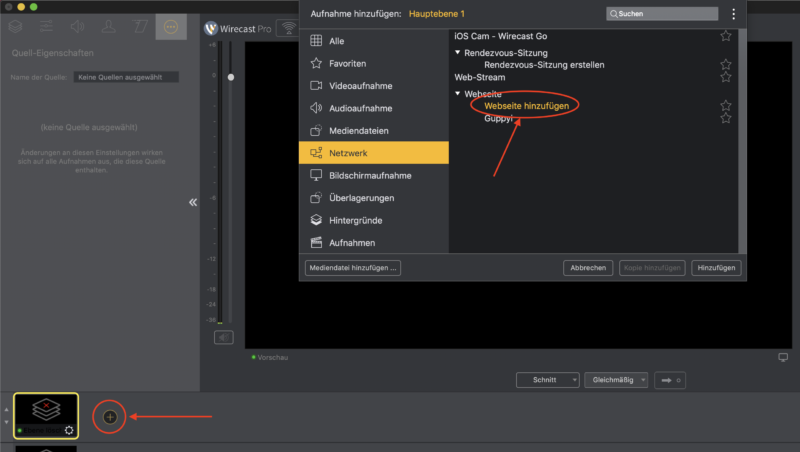This screenshot has width=800, height=452.
Task: Open the audio properties speaker tab
Action: click(78, 26)
